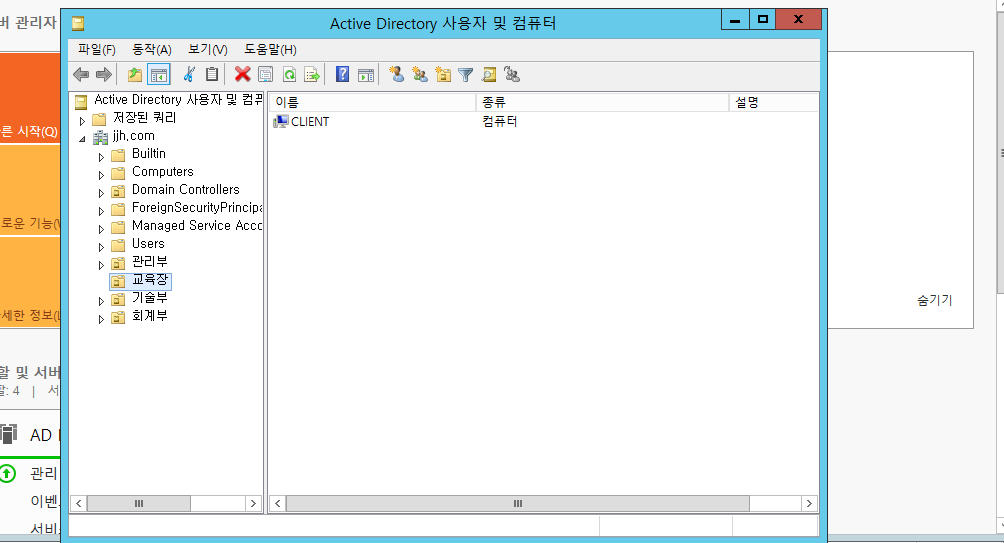Expand the 관리부 organizational unit
The height and width of the screenshot is (543, 1004).
[x=101, y=264]
